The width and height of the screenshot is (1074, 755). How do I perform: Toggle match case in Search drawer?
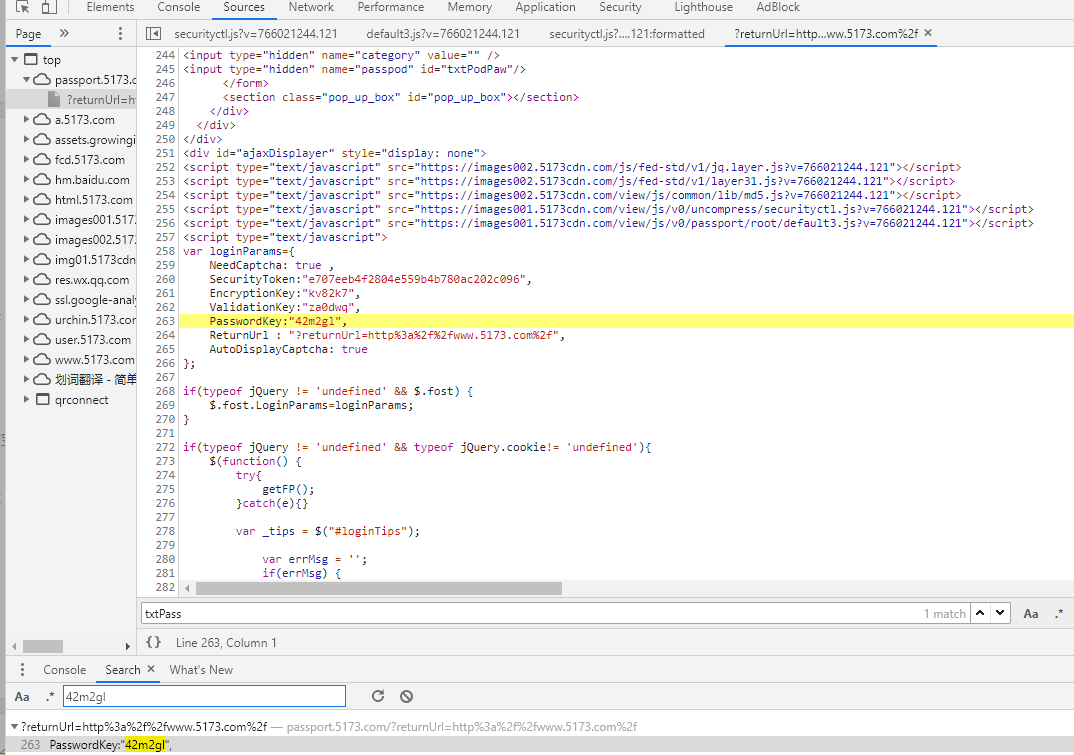tap(22, 697)
